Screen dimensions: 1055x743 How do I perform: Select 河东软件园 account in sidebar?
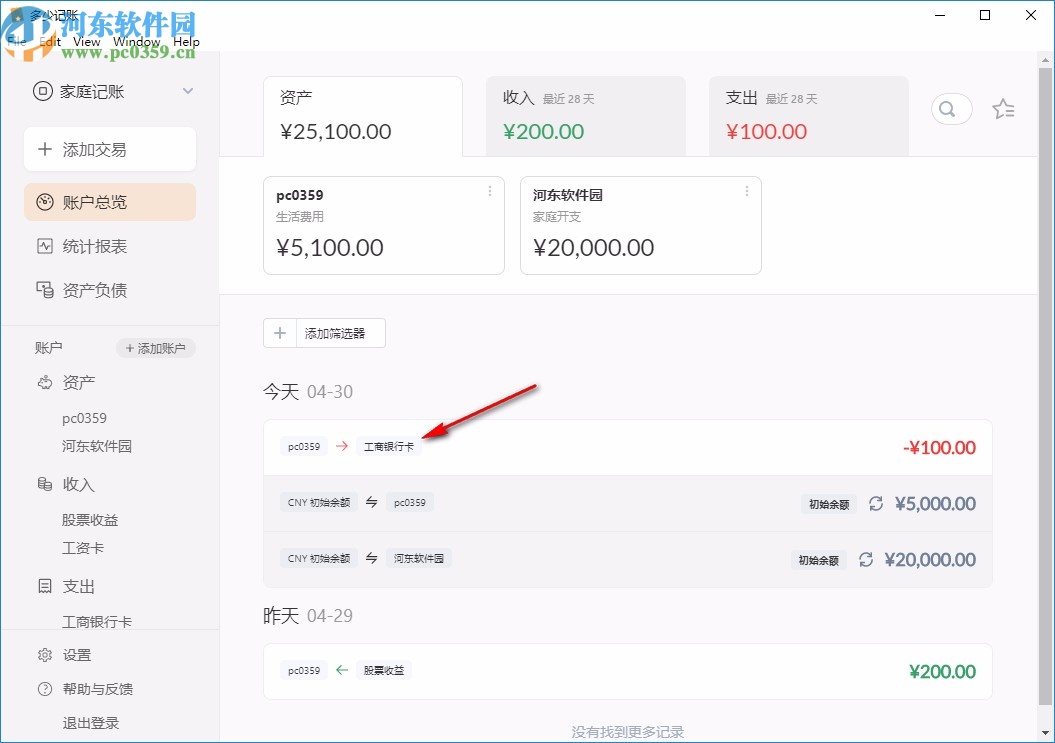97,446
